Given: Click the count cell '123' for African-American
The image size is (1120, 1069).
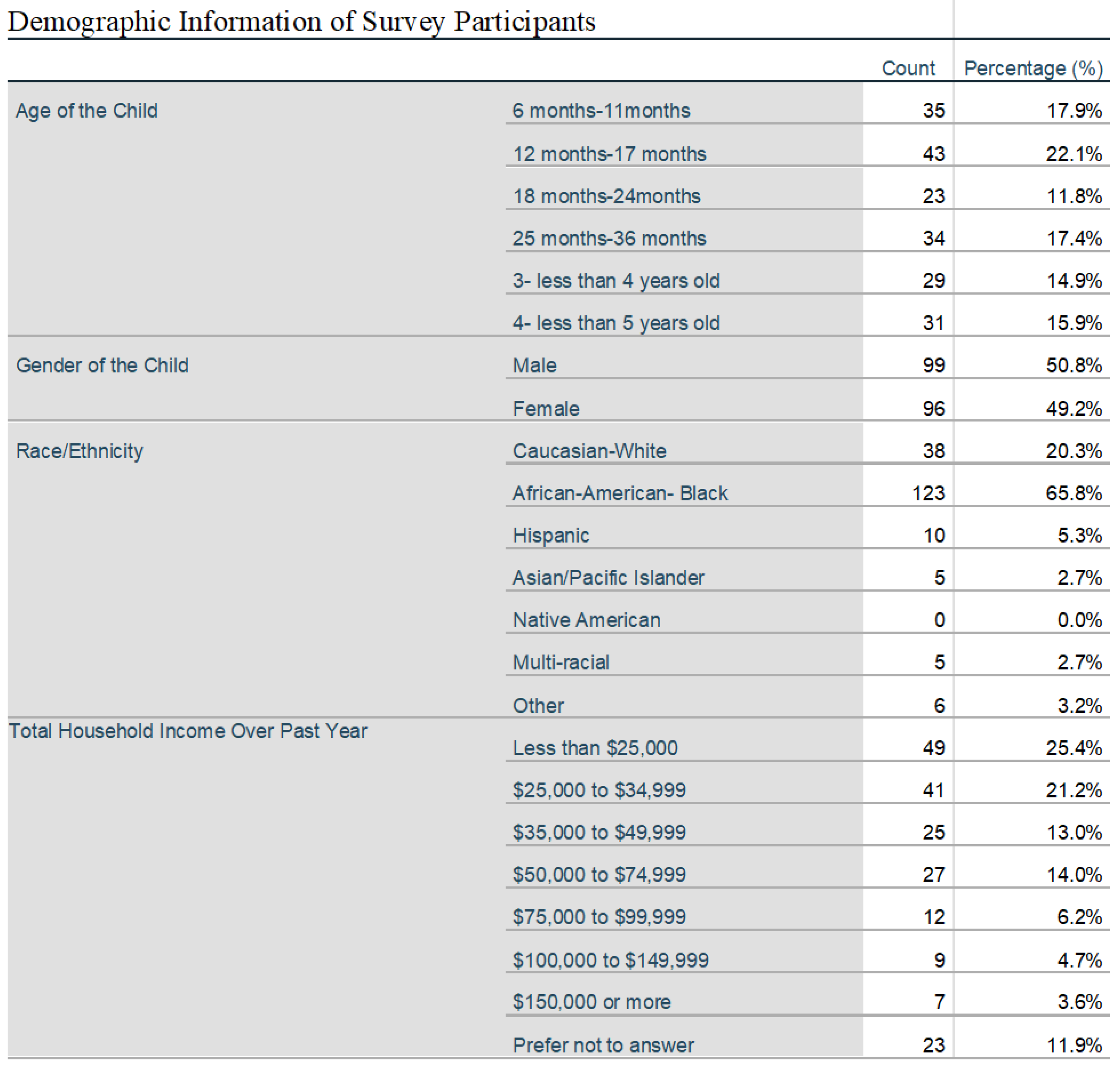Looking at the screenshot, I should coord(928,493).
